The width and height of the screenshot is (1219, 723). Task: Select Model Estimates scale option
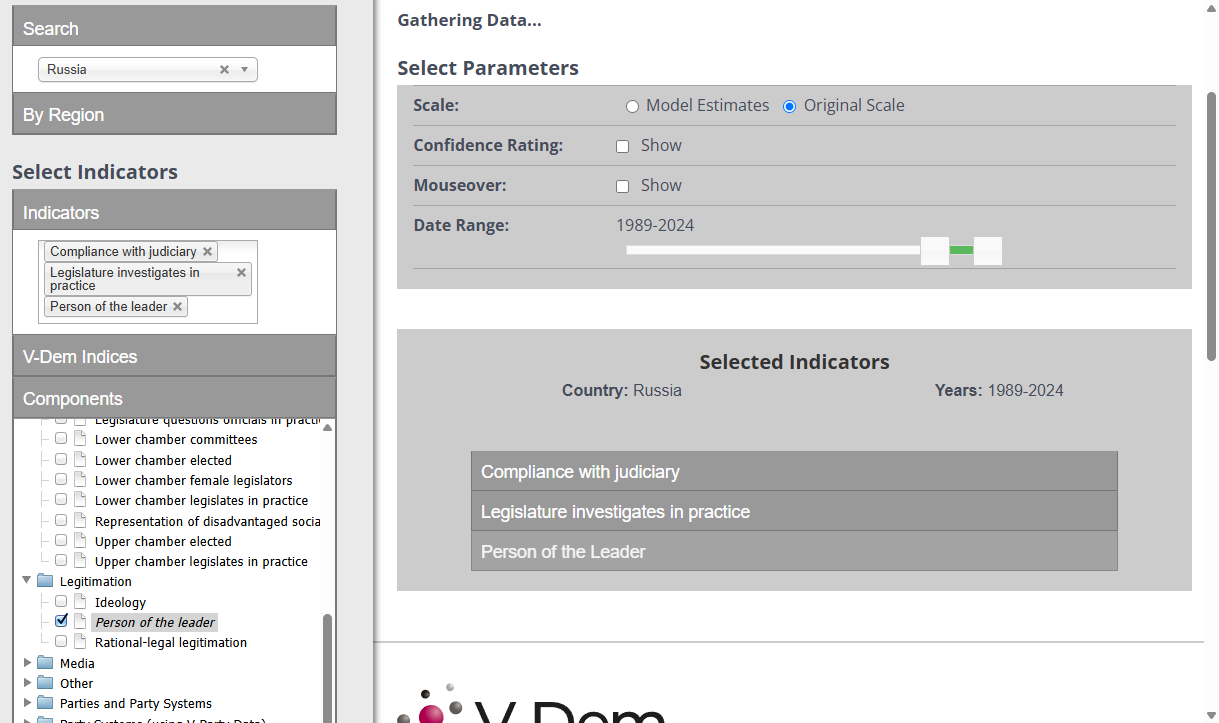(x=632, y=106)
